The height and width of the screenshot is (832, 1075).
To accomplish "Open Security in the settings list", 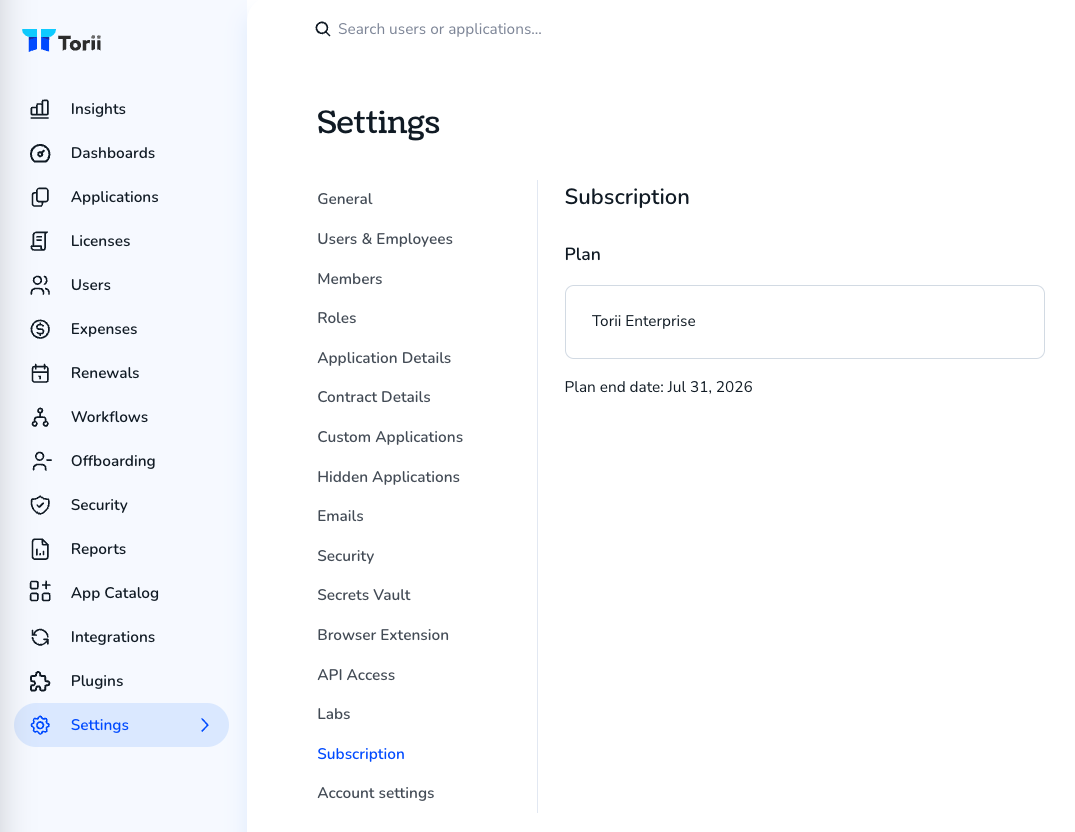I will tap(346, 556).
